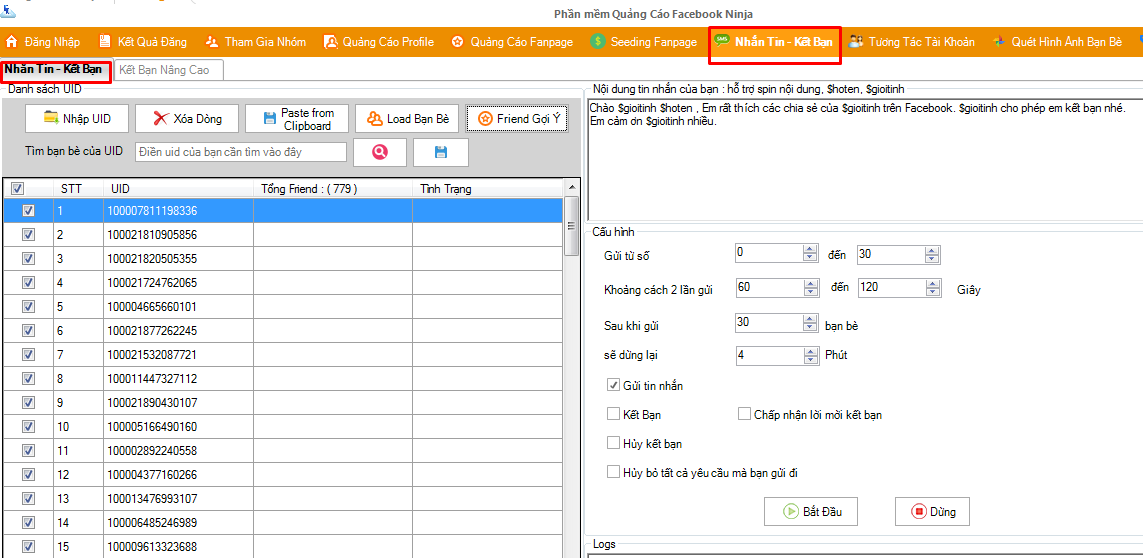Click the Tổng Friend : ( 779 ) header
The image size is (1143, 558).
click(332, 189)
